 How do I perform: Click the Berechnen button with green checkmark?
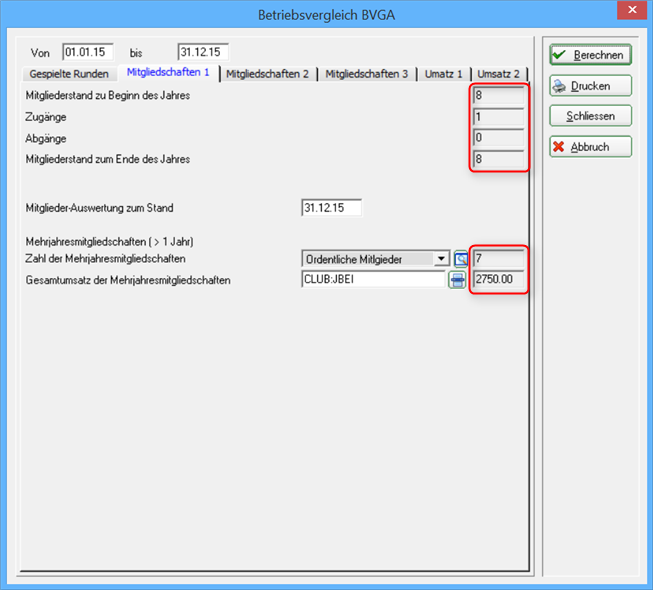tap(591, 55)
